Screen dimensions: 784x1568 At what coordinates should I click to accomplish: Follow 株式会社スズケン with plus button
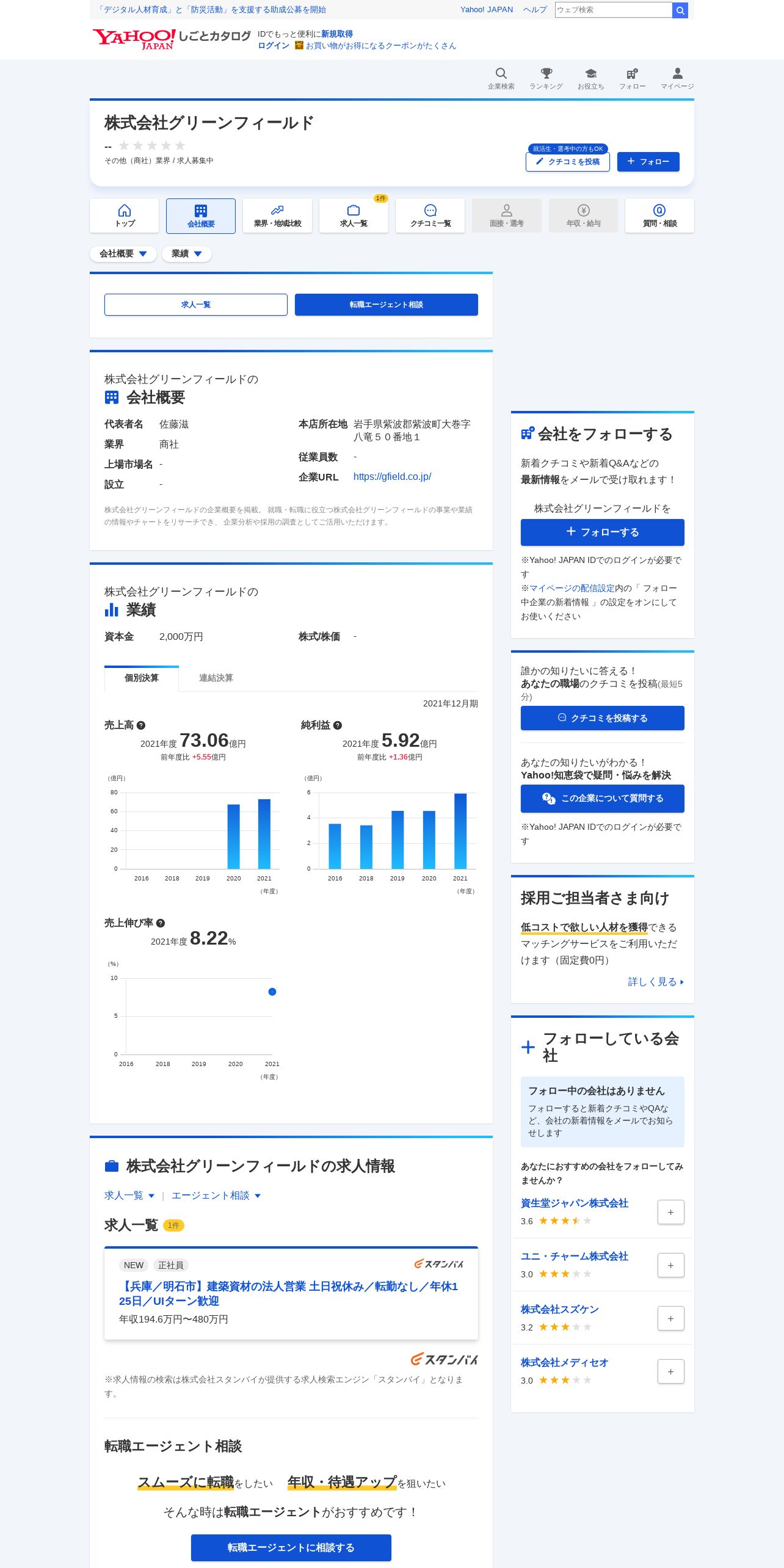(x=670, y=1318)
